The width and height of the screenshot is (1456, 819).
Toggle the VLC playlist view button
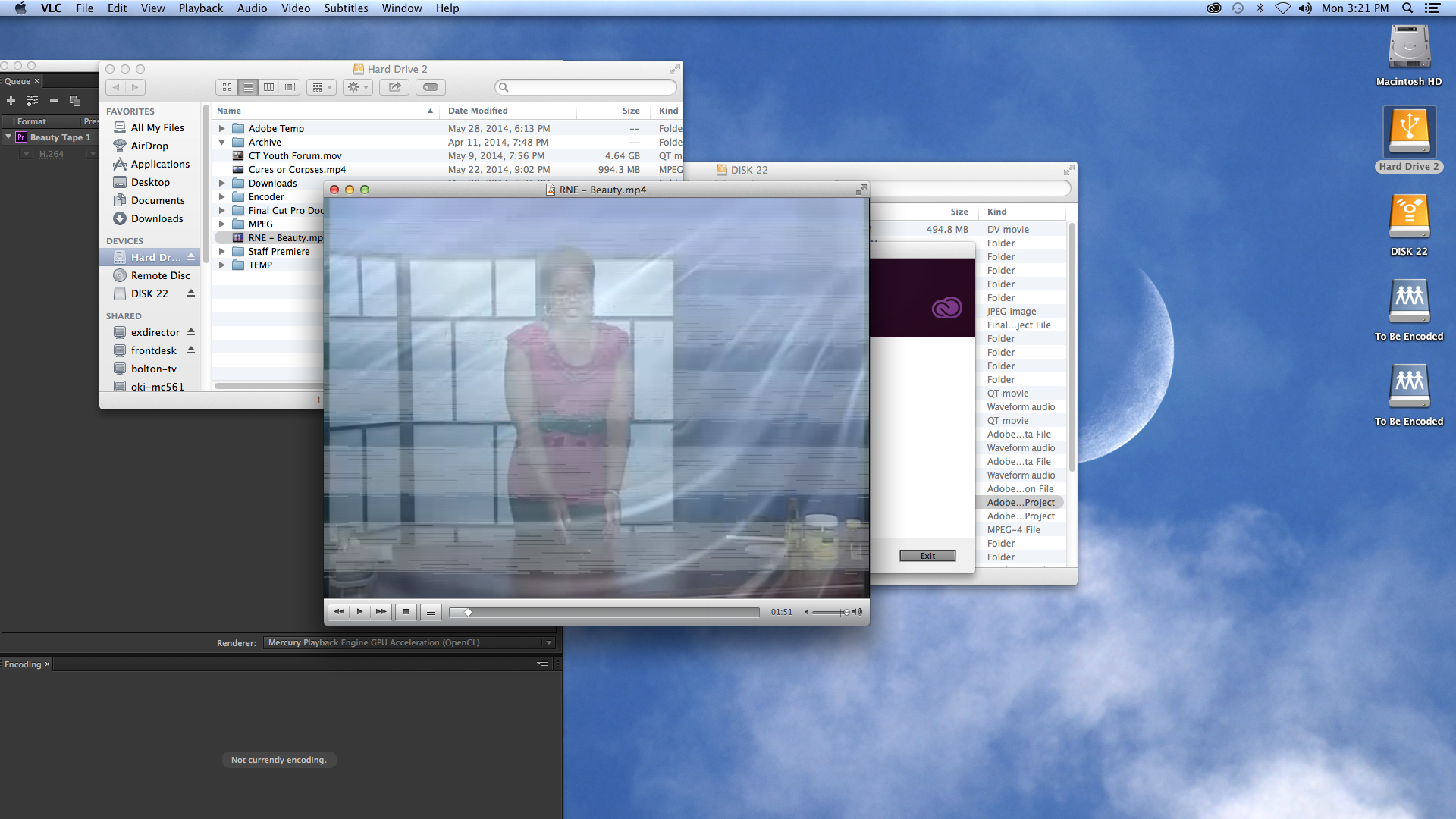pos(431,612)
